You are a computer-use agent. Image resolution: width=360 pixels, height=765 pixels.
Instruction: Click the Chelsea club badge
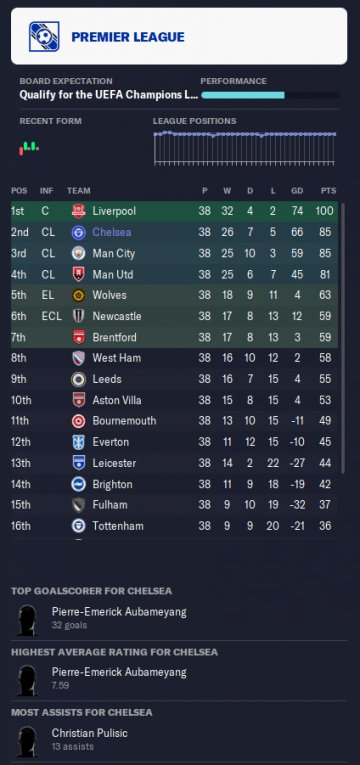pos(78,232)
